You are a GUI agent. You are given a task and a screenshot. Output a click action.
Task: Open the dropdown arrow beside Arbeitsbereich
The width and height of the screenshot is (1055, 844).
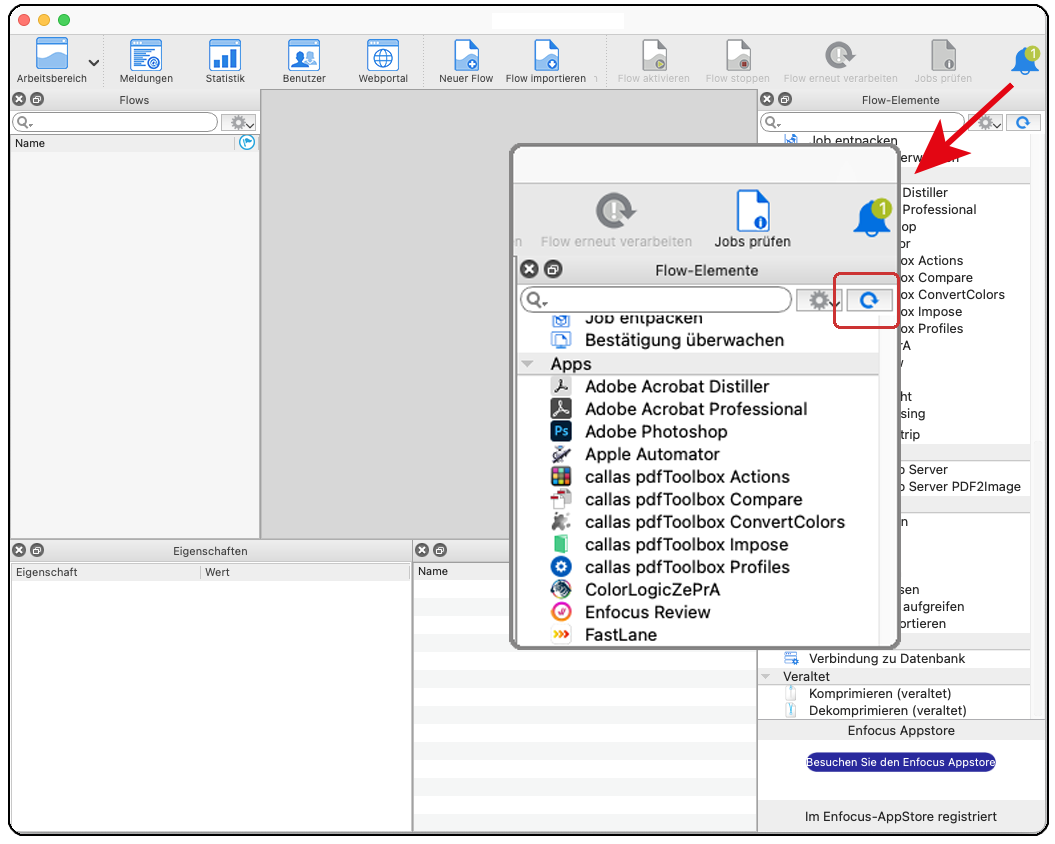tap(94, 62)
